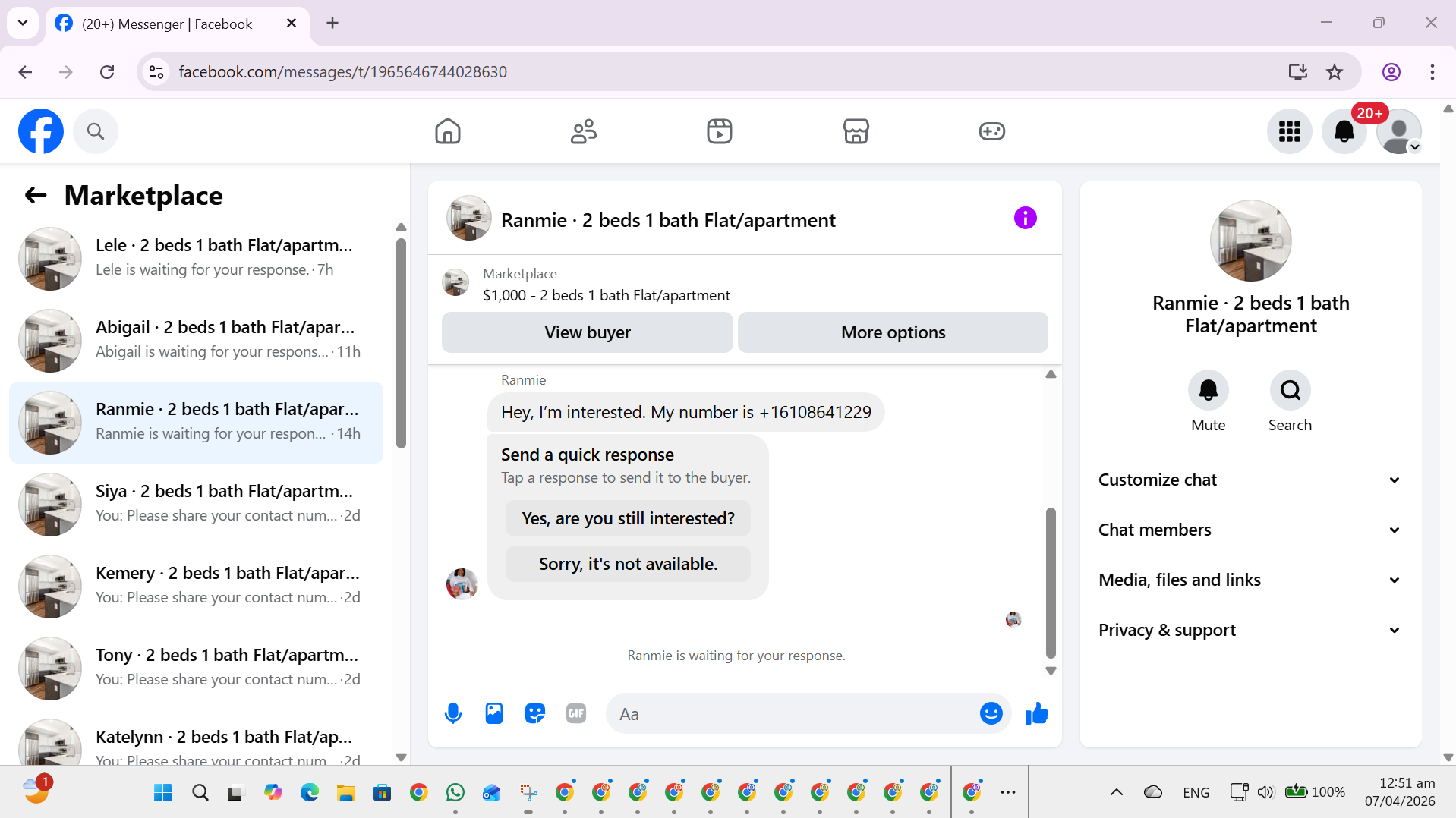Screen dimensions: 1456x818
Task: Send a thumbs-up like
Action: click(1036, 713)
